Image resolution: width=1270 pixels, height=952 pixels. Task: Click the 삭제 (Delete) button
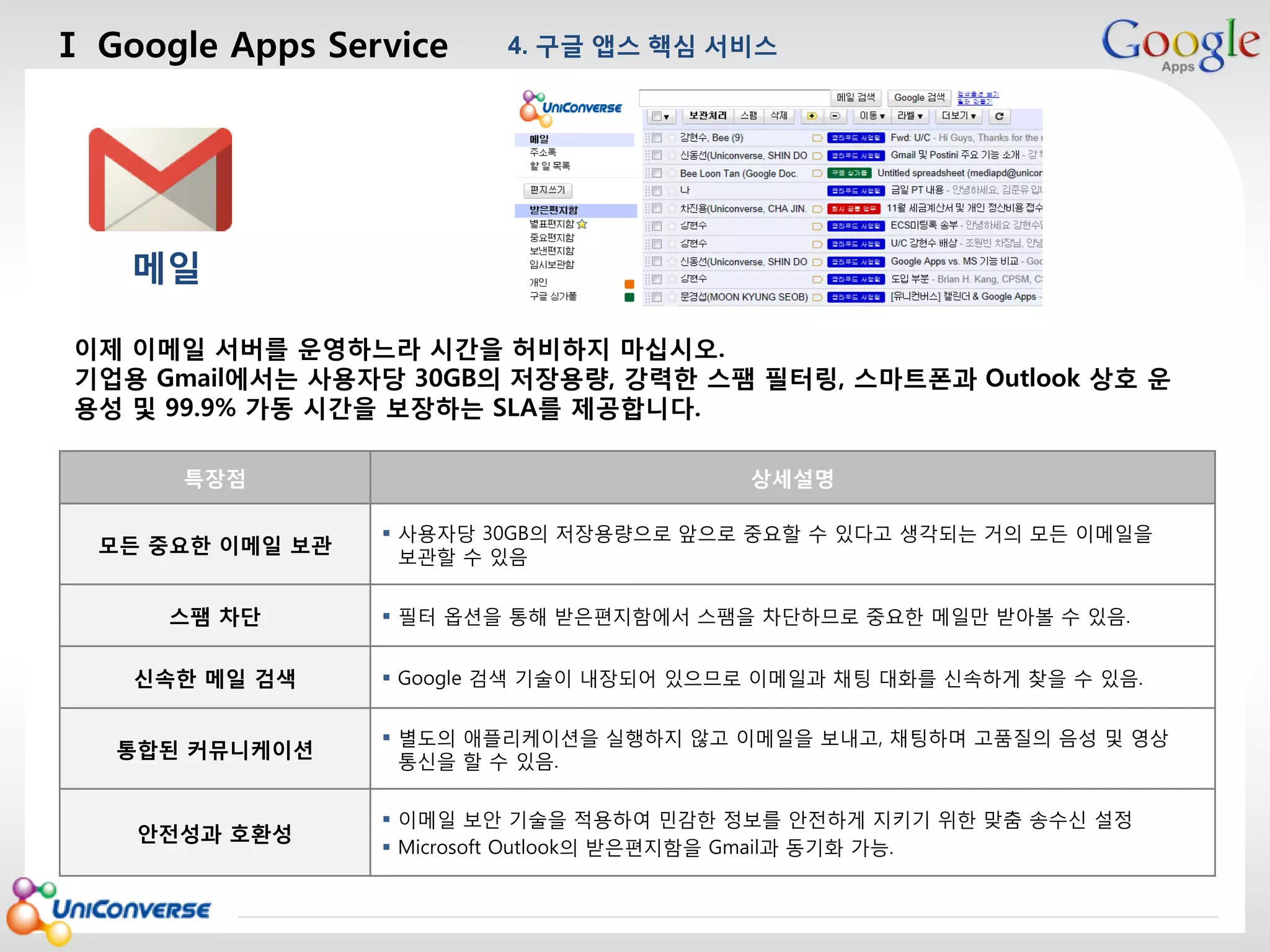click(x=779, y=116)
